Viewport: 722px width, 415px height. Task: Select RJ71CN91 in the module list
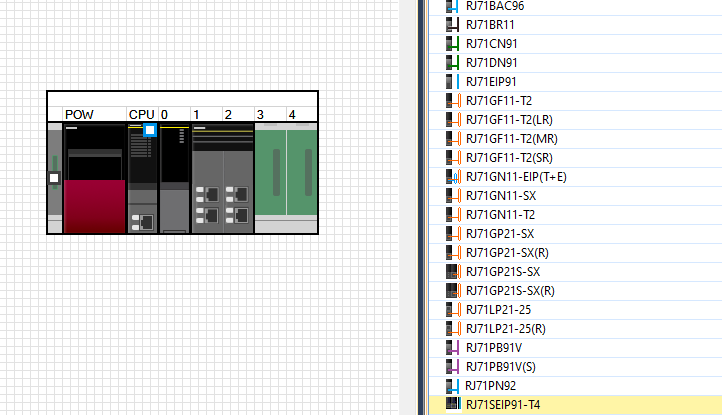click(492, 44)
